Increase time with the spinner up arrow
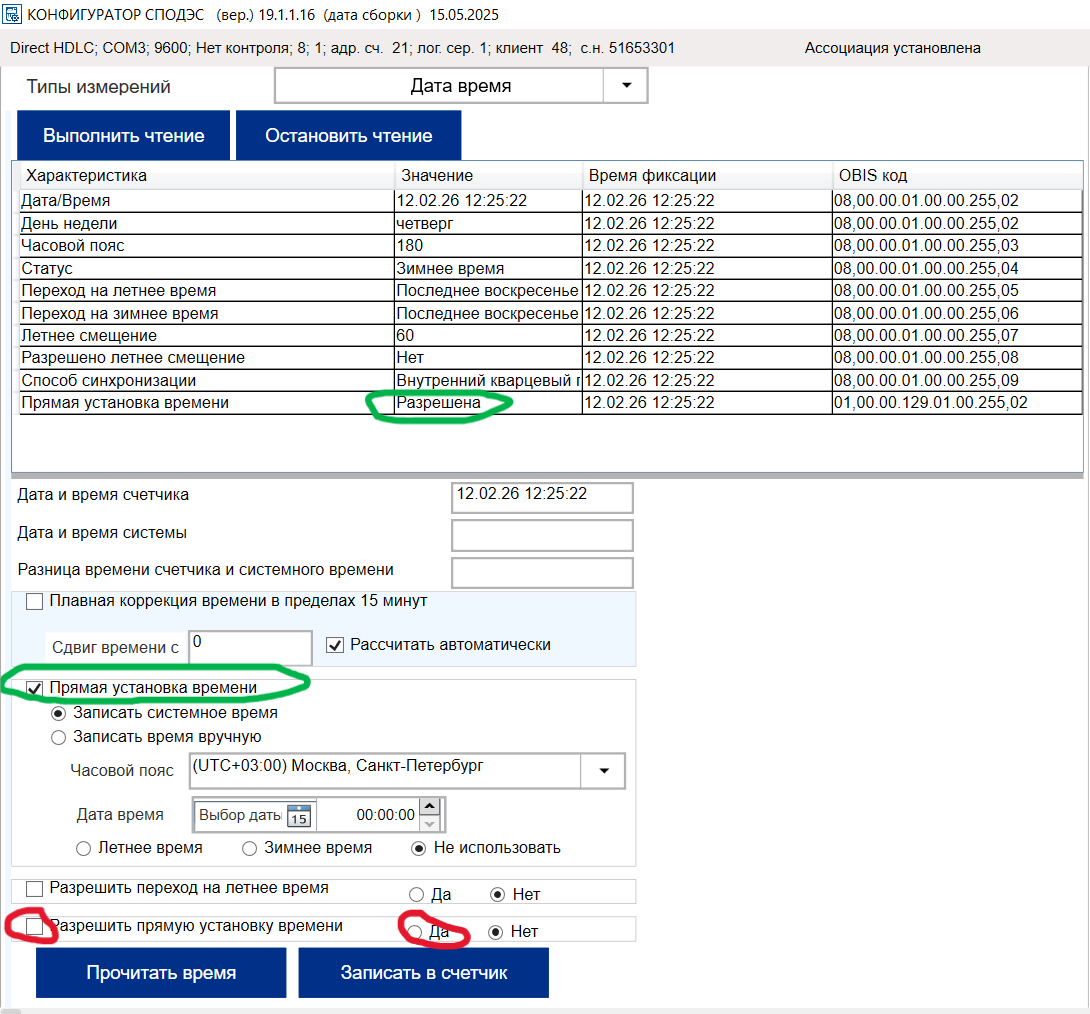The width and height of the screenshot is (1090, 1014). 429,807
